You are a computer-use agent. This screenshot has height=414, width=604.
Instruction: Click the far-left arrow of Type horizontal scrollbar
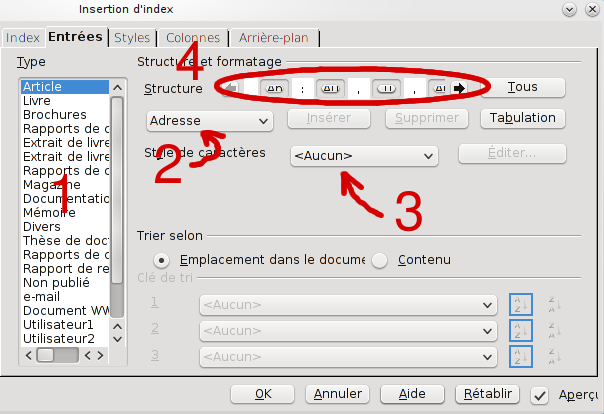pos(28,355)
